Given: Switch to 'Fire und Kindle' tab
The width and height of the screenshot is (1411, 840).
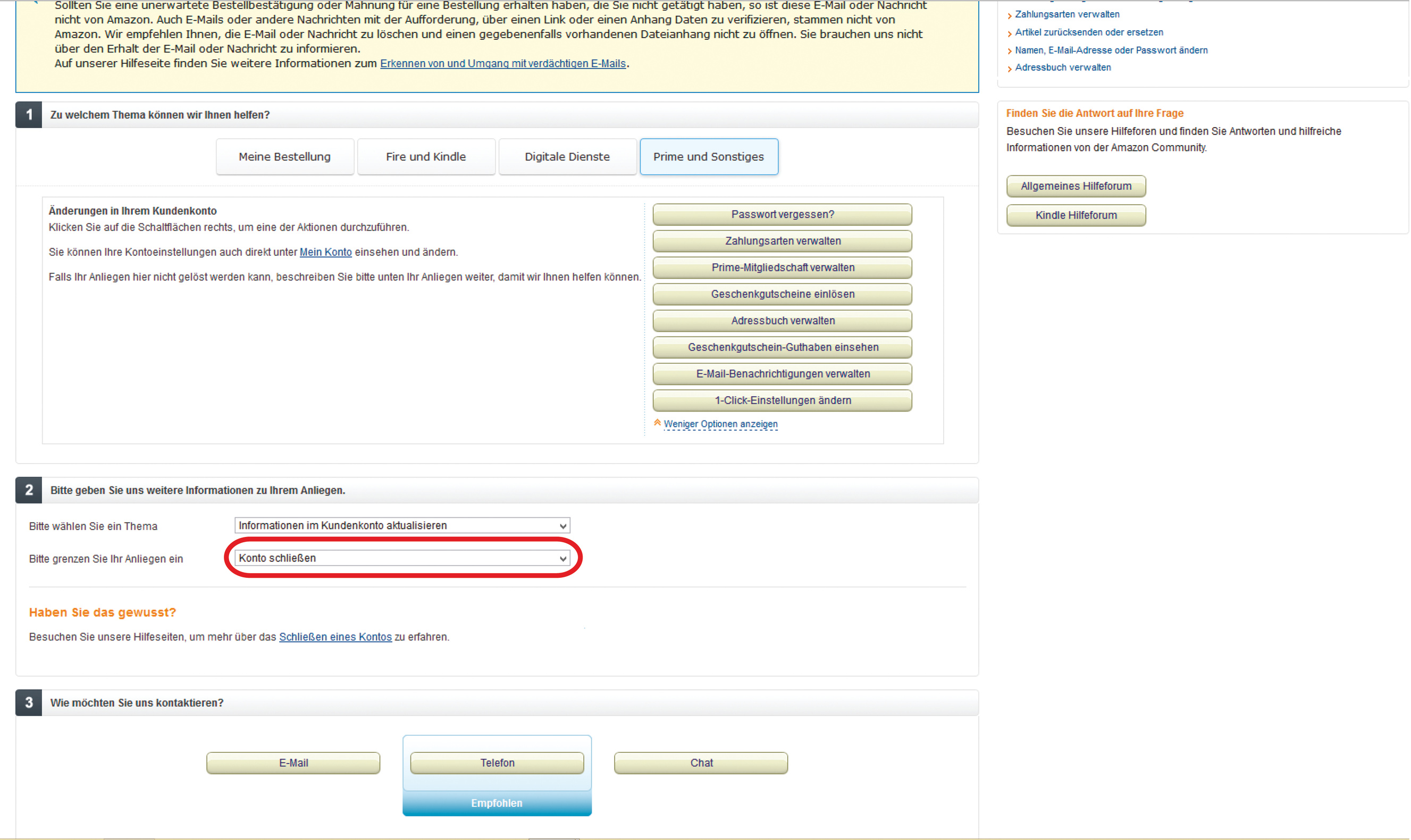Looking at the screenshot, I should click(x=426, y=157).
